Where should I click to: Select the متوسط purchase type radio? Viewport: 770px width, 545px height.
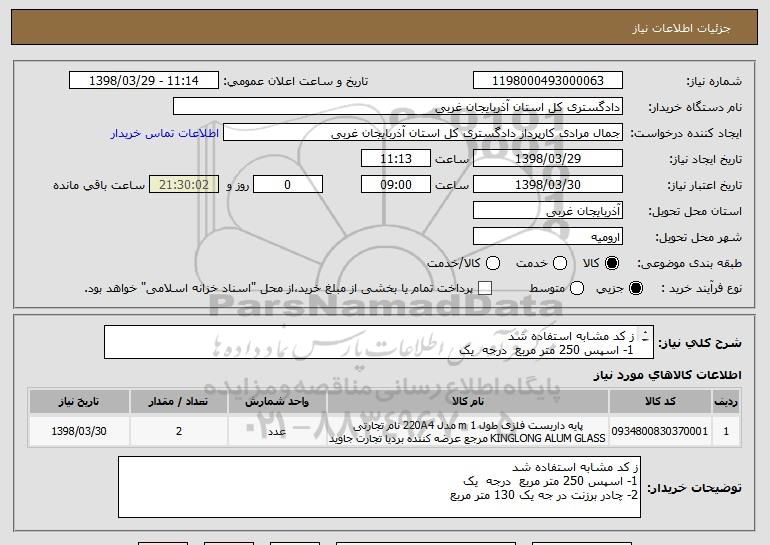(x=577, y=288)
